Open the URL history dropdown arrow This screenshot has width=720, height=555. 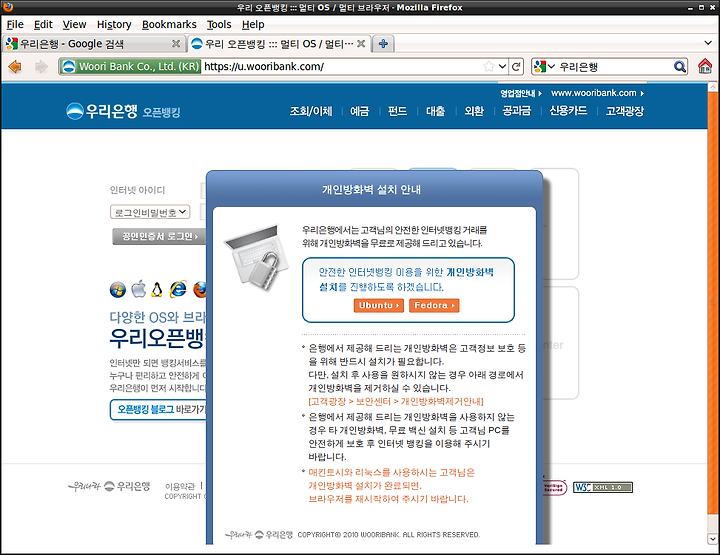click(x=503, y=67)
